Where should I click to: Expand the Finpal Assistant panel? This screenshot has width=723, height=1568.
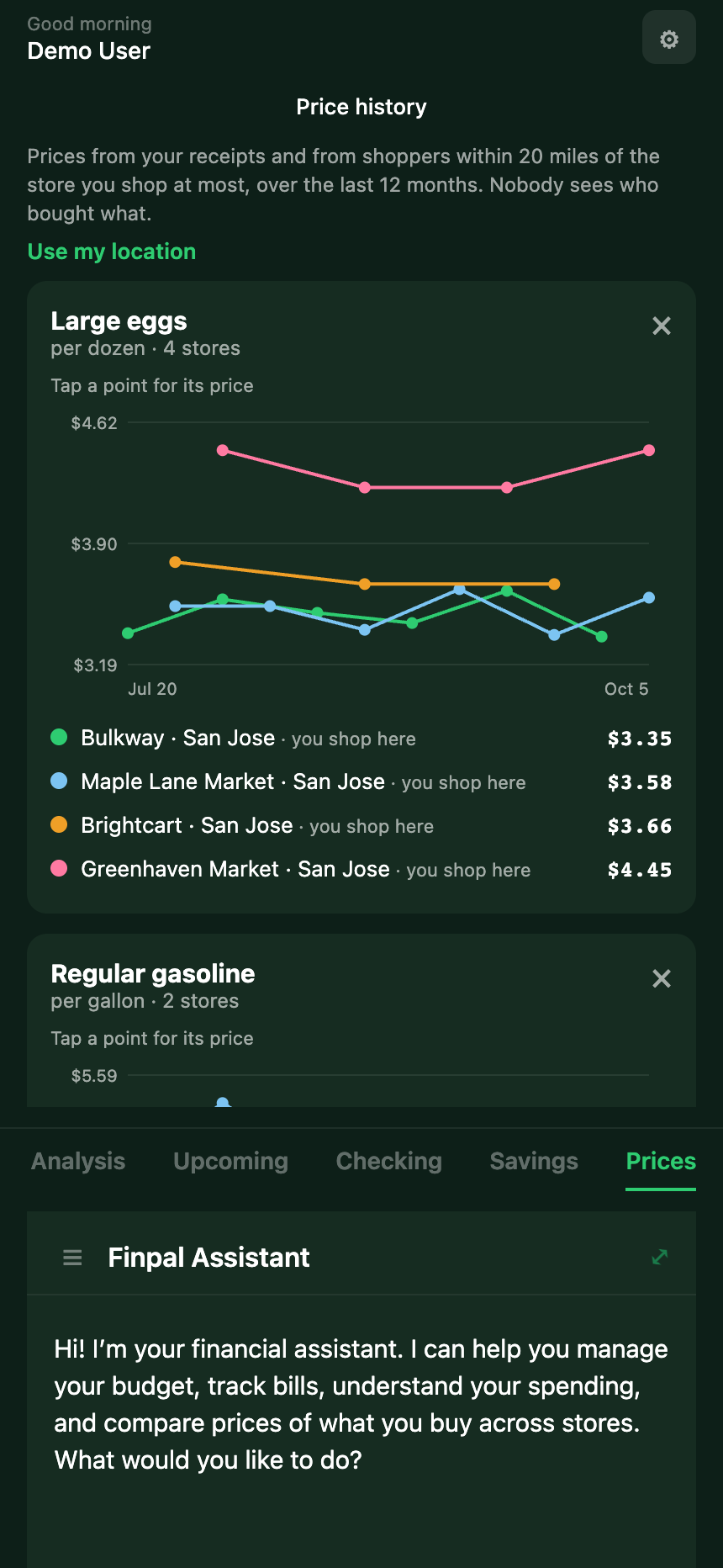point(660,1257)
